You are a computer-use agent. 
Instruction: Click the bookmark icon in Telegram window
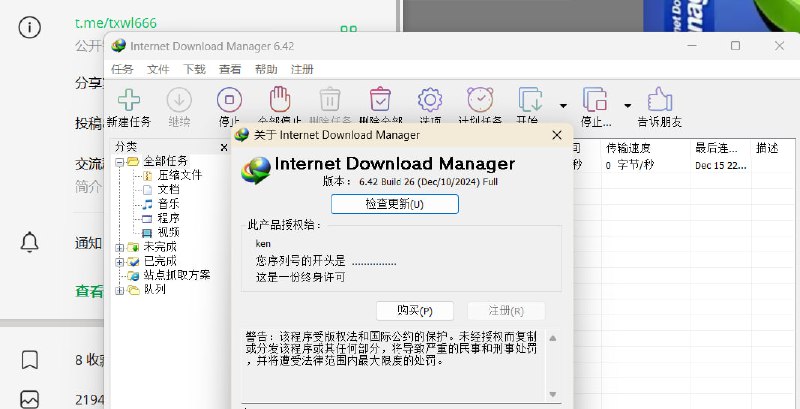click(30, 360)
